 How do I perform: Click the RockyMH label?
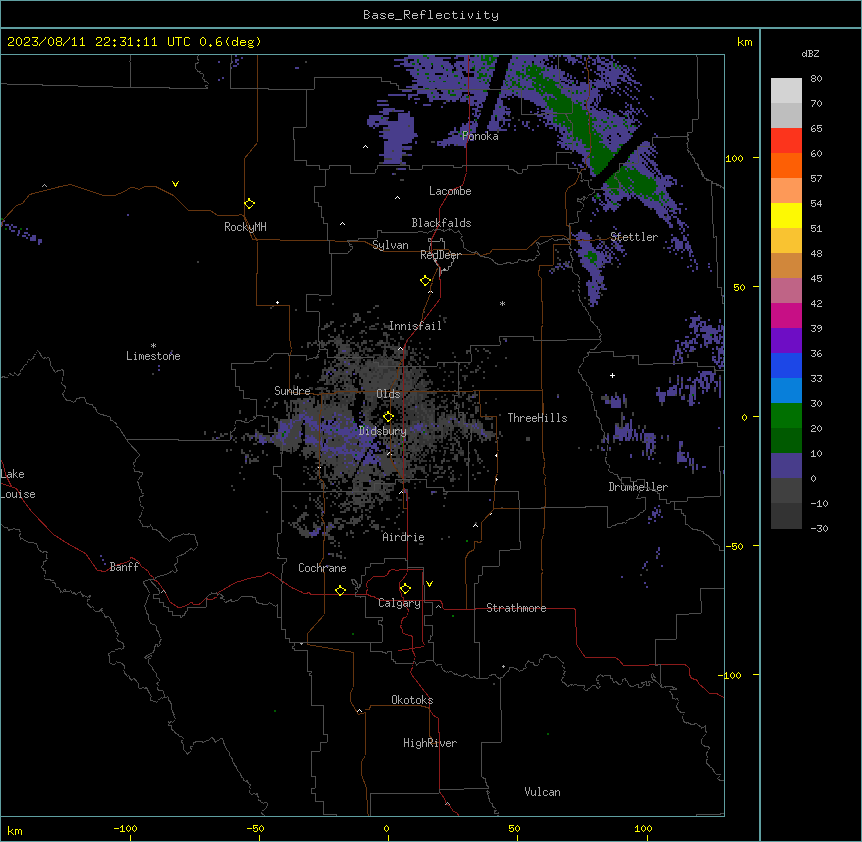tap(245, 227)
